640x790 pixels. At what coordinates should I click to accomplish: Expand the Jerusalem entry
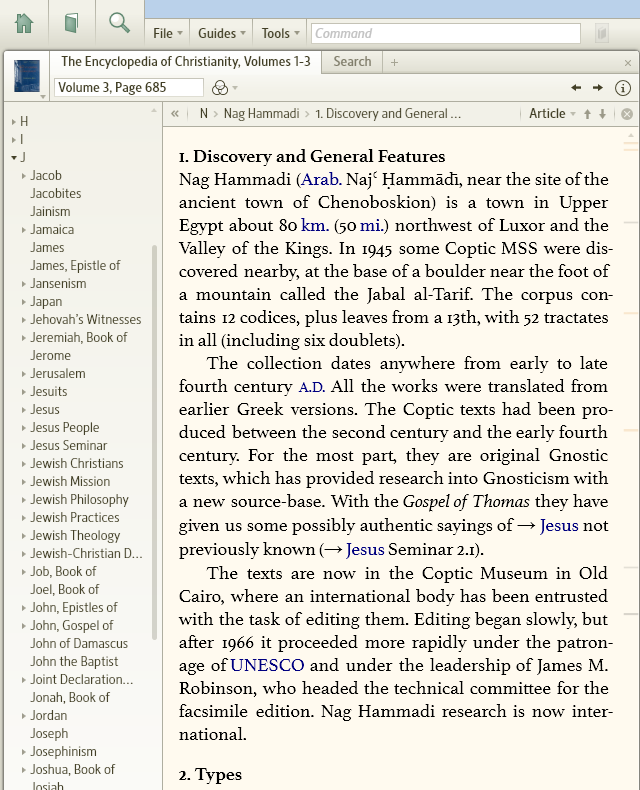click(x=24, y=374)
